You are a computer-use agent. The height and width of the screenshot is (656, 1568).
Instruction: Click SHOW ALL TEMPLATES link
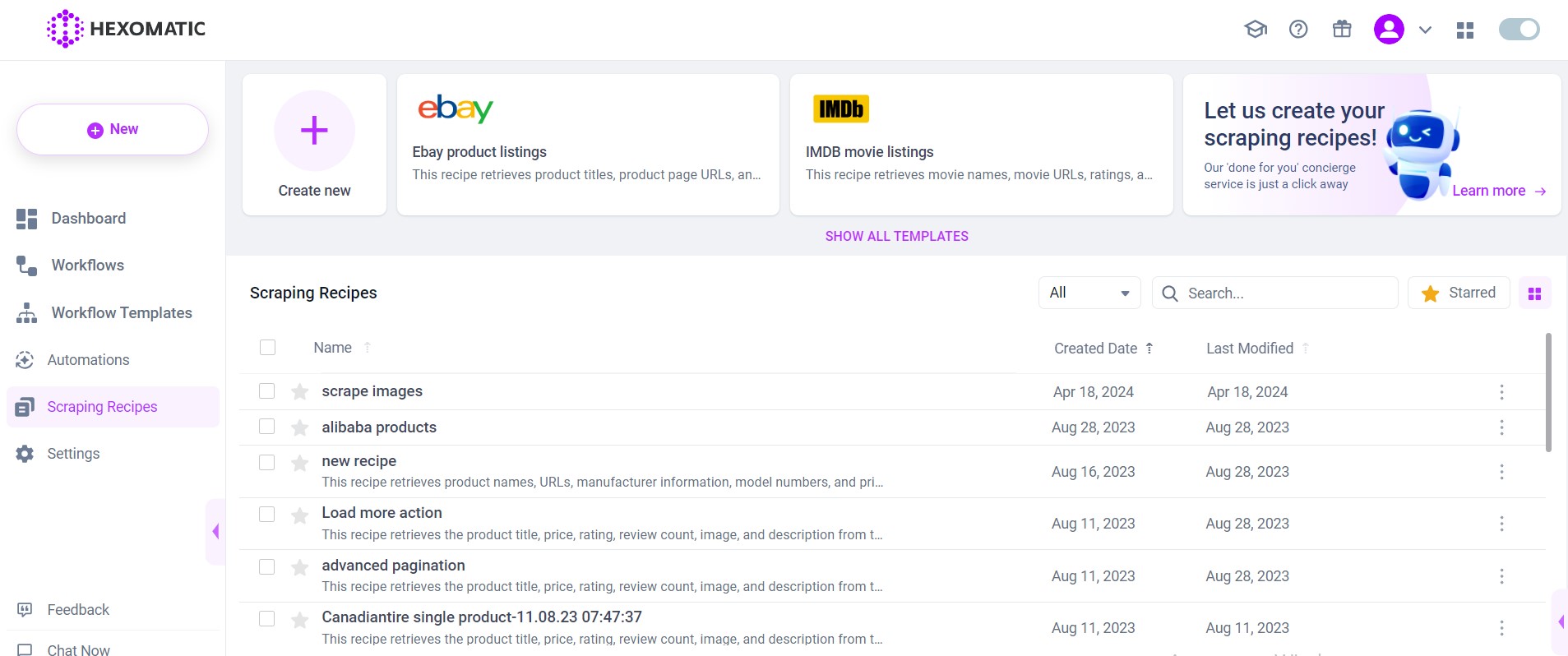click(896, 236)
